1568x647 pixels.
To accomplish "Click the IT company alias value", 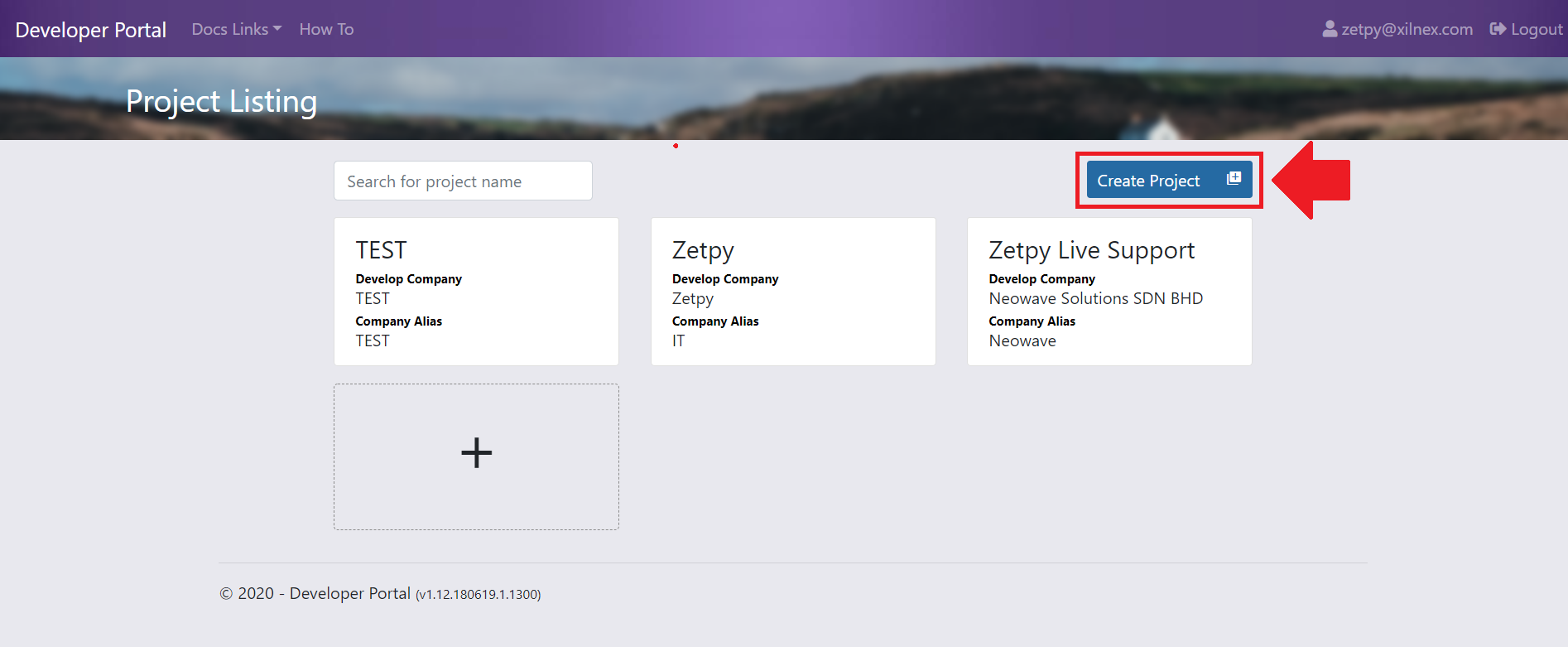I will 678,340.
